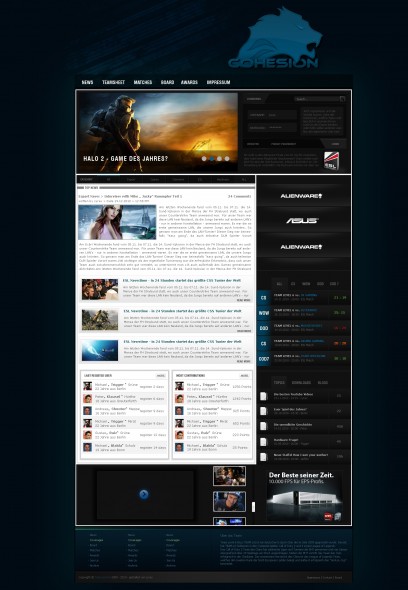Open the ESL logo badge
The image size is (408, 590).
[332, 161]
